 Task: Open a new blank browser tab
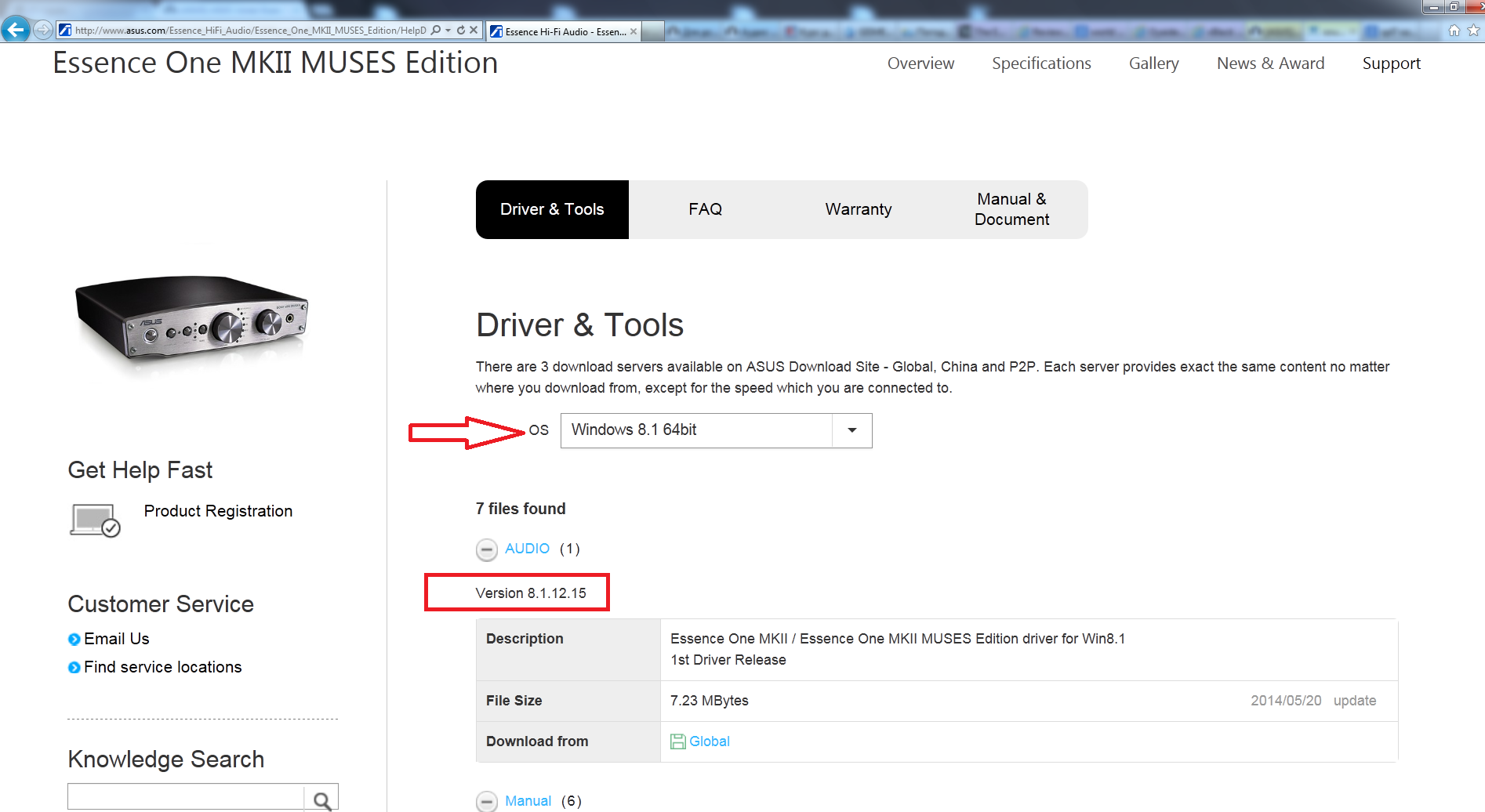(653, 31)
